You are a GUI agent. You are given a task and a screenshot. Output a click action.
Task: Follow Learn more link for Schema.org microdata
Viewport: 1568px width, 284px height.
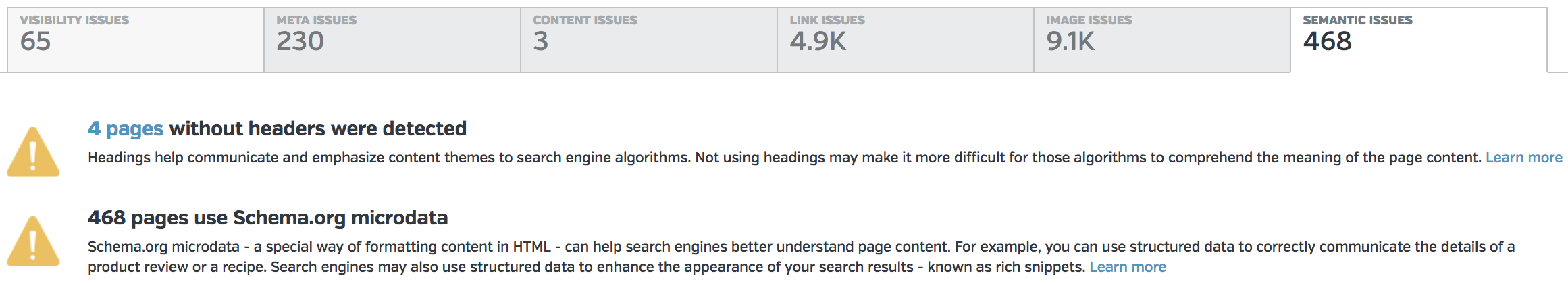click(x=1128, y=267)
